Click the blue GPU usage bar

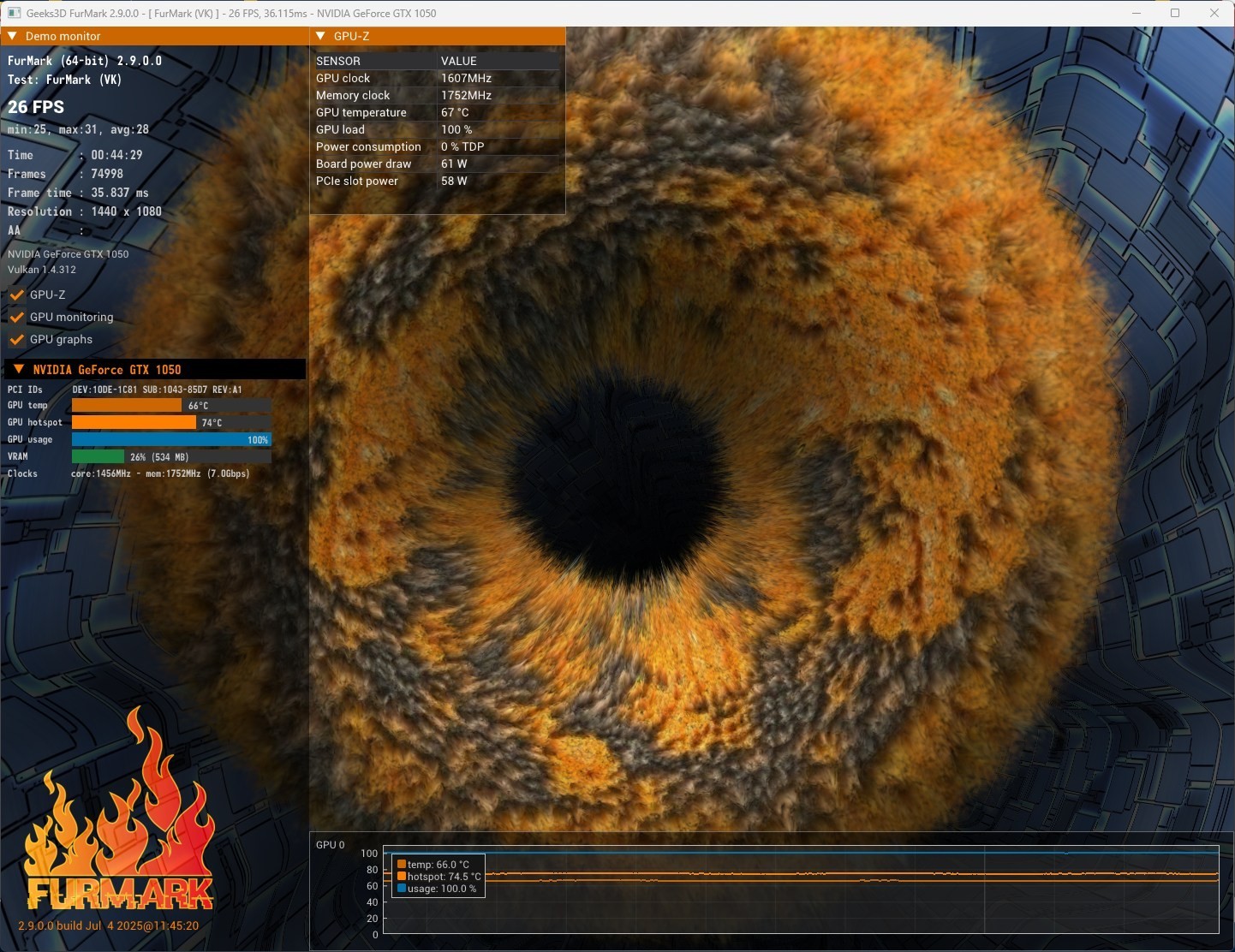(x=171, y=439)
